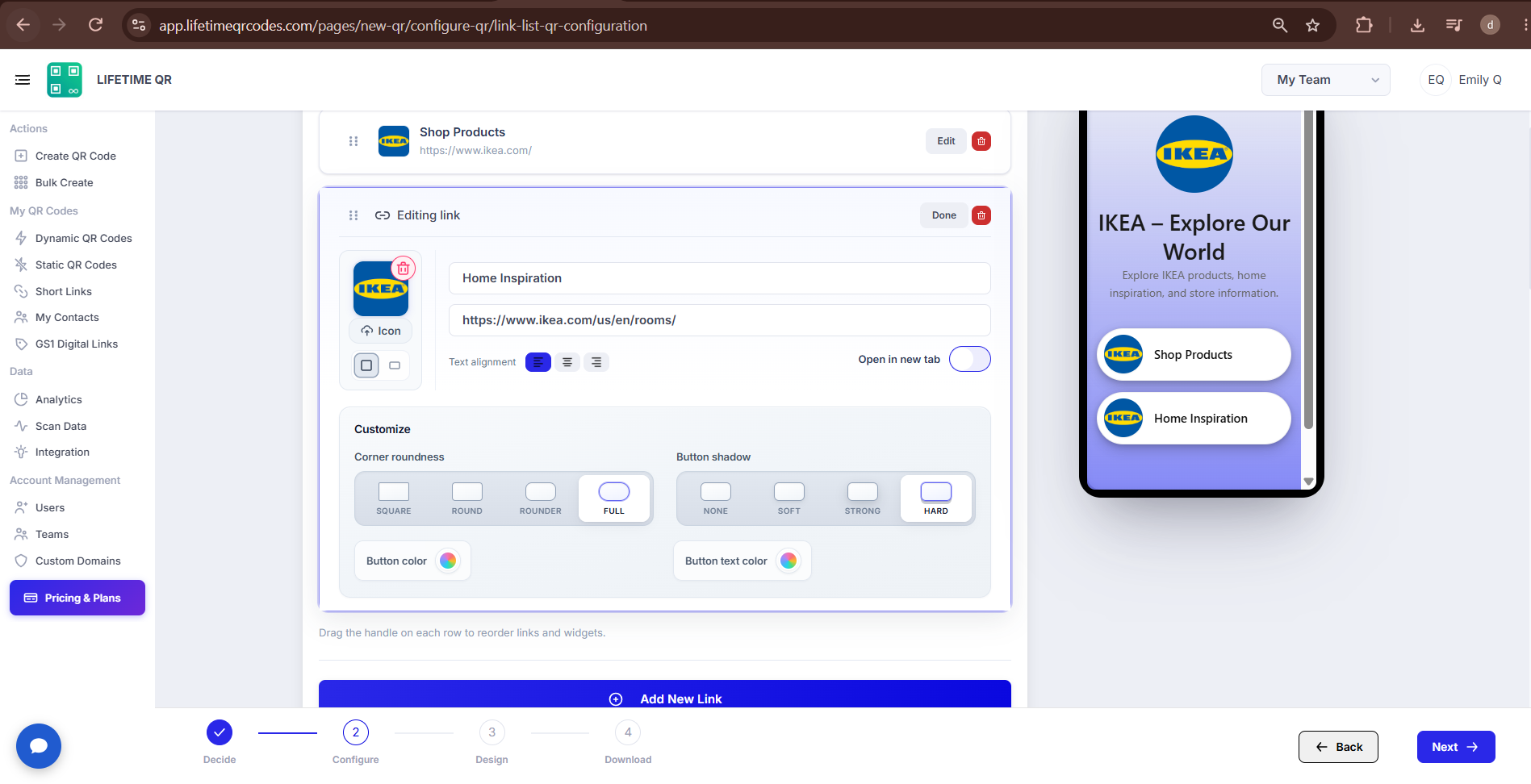
Task: Set button shadow to Soft
Action: [x=789, y=498]
